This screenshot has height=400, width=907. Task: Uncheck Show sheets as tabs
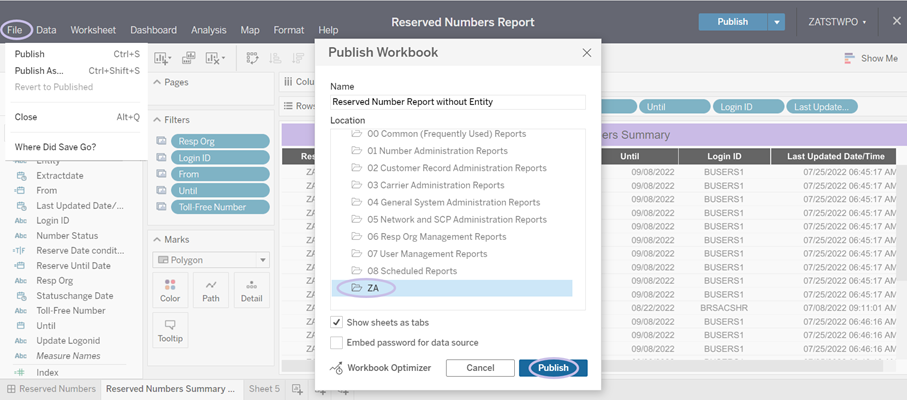tap(337, 322)
